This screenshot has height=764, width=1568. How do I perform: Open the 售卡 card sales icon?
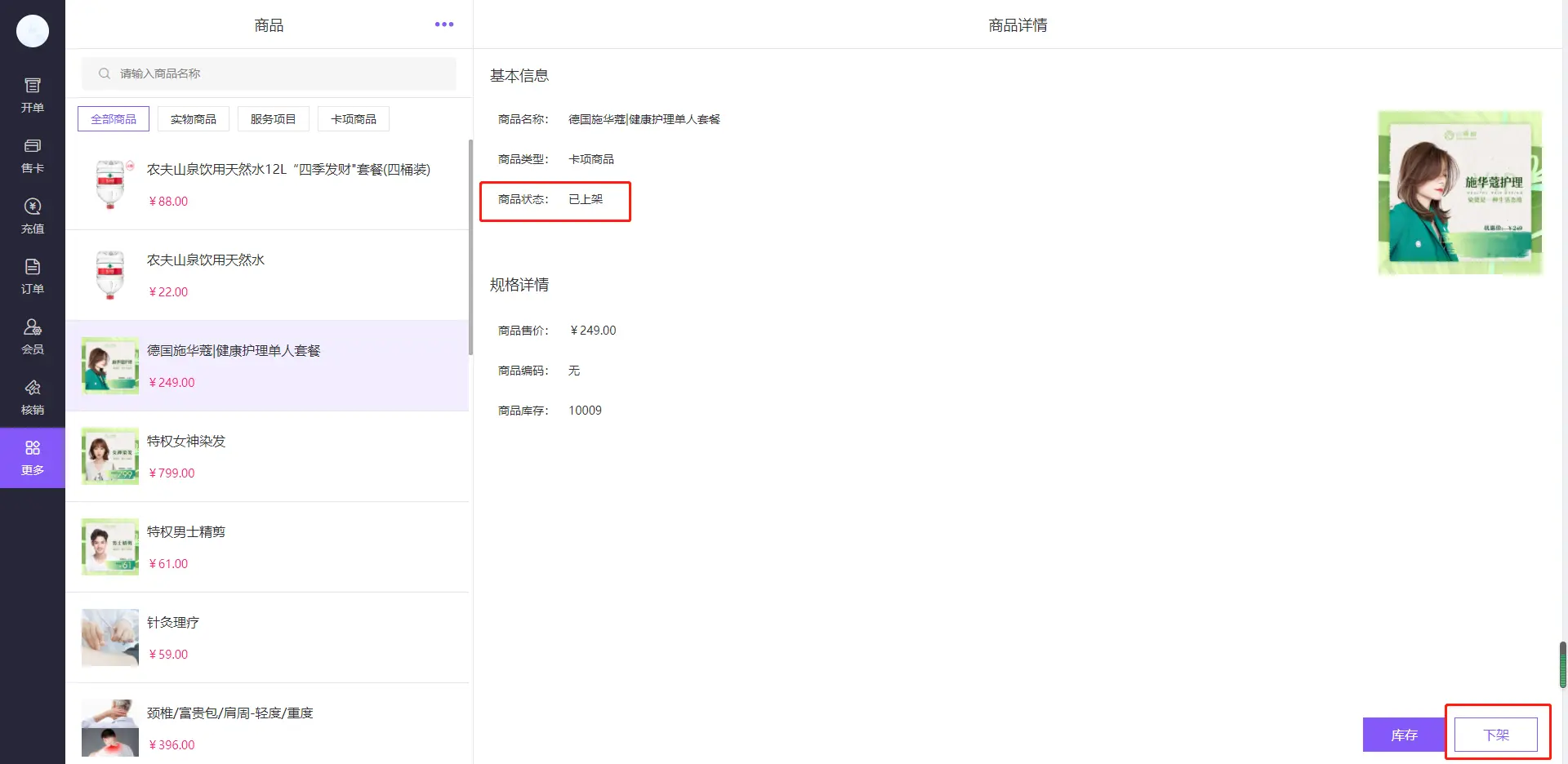[33, 155]
